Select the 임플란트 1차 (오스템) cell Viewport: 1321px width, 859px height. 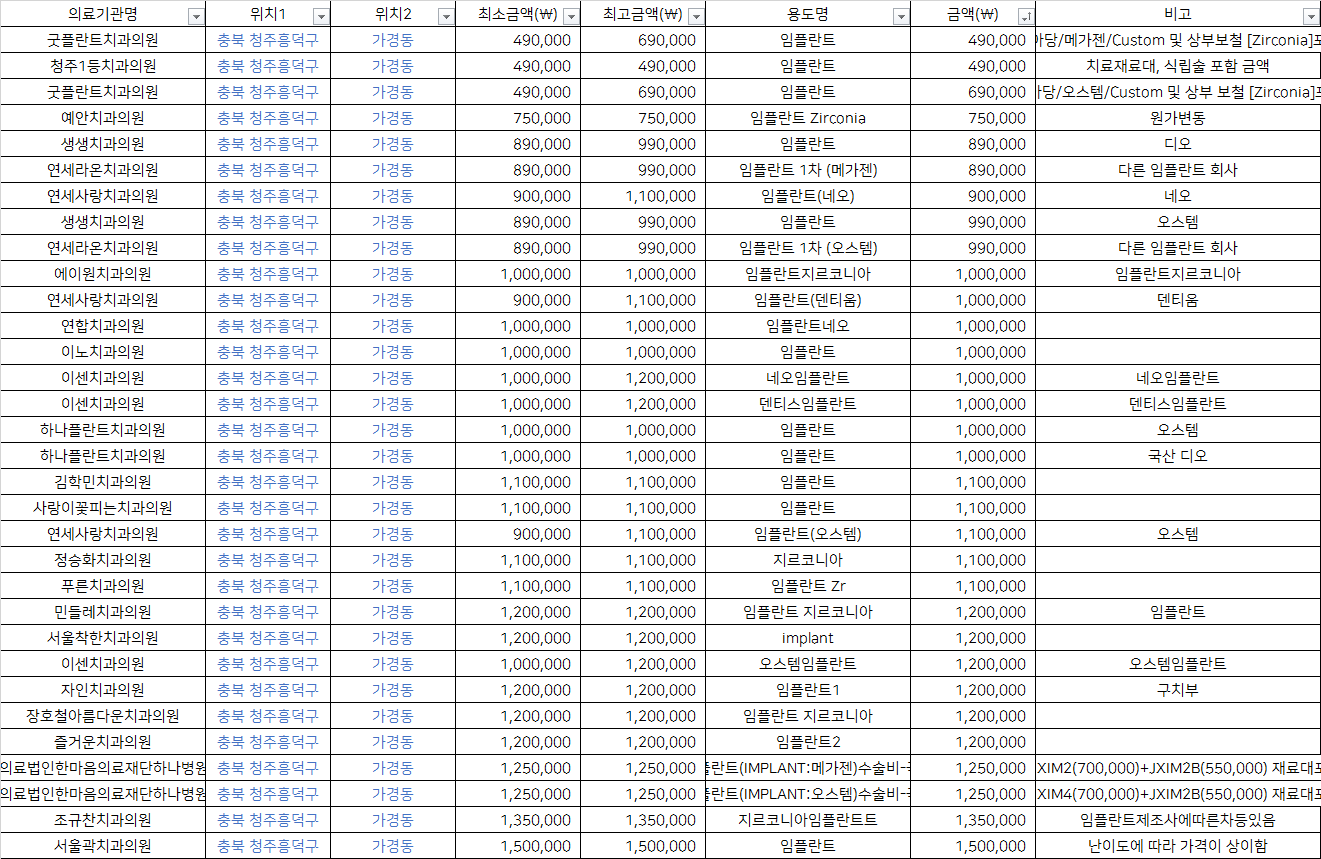point(808,248)
